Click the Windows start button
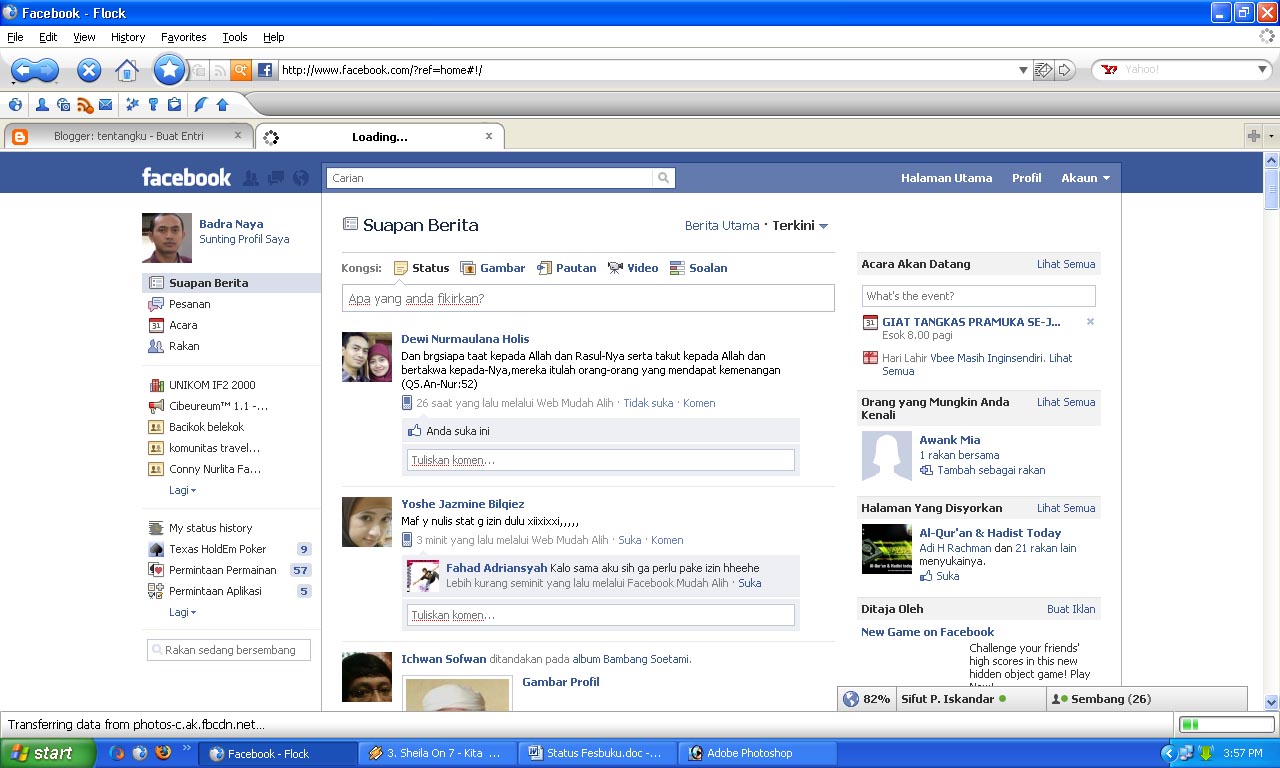Screen dimensions: 1280x768 [47, 753]
